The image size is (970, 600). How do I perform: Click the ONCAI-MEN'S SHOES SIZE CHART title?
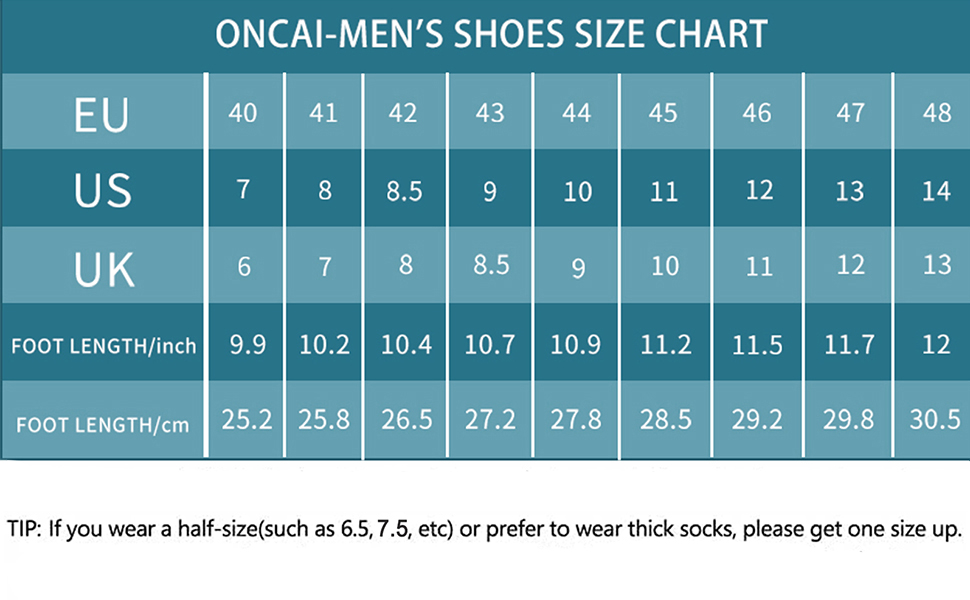(x=491, y=34)
